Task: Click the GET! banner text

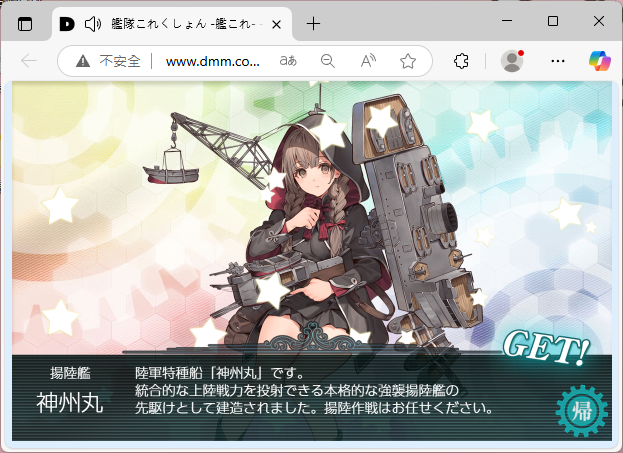Action: (x=546, y=348)
